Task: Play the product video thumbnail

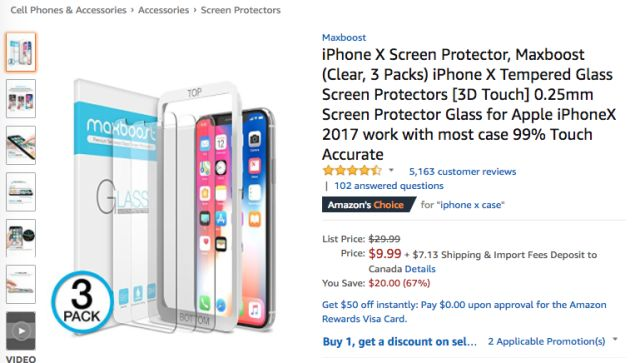Action: 21,331
